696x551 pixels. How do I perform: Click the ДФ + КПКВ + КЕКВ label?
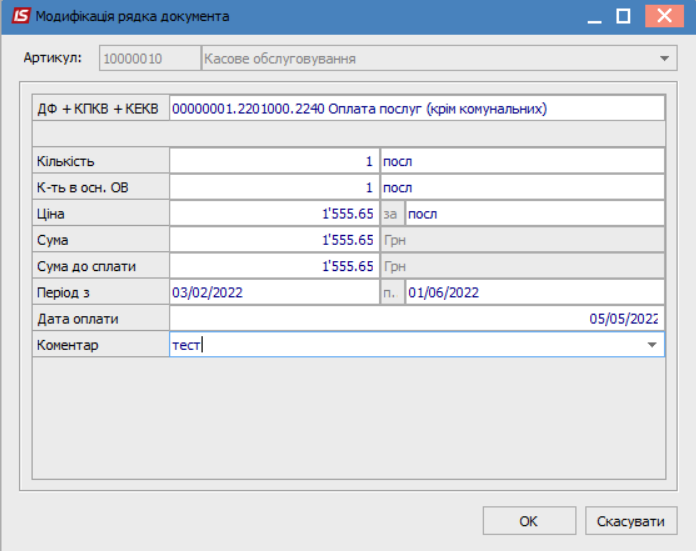tap(100, 108)
